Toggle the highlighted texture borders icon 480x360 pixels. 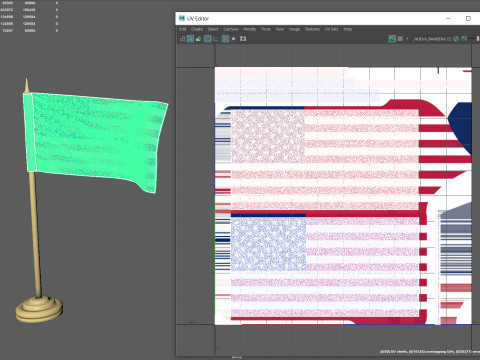coord(208,39)
